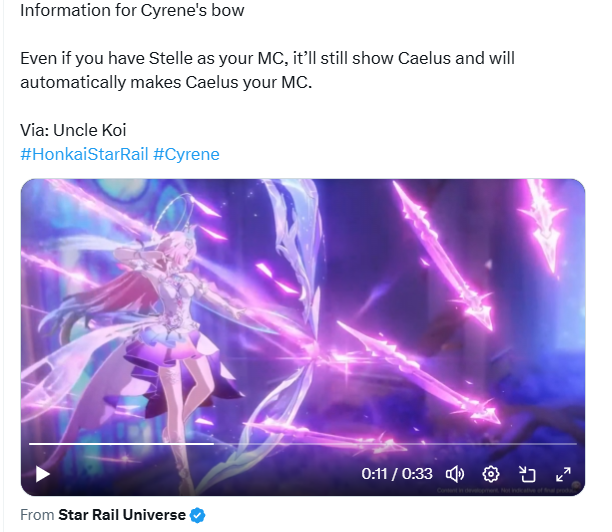Screen dimensions: 612x532
Task: Seek within the unplayed part of the progress bar
Action: click(395, 444)
